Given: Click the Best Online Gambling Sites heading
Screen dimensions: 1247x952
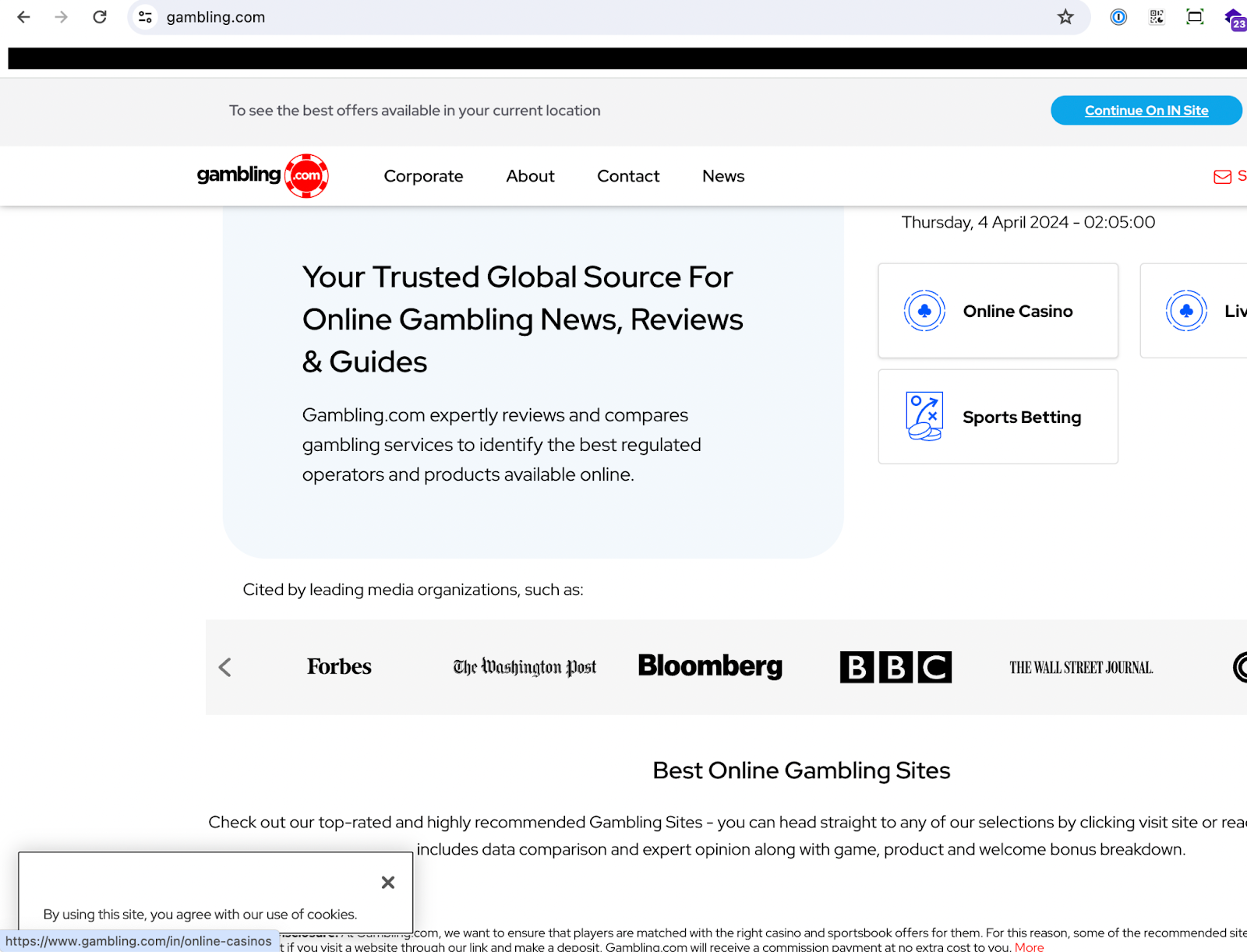Looking at the screenshot, I should [x=801, y=770].
